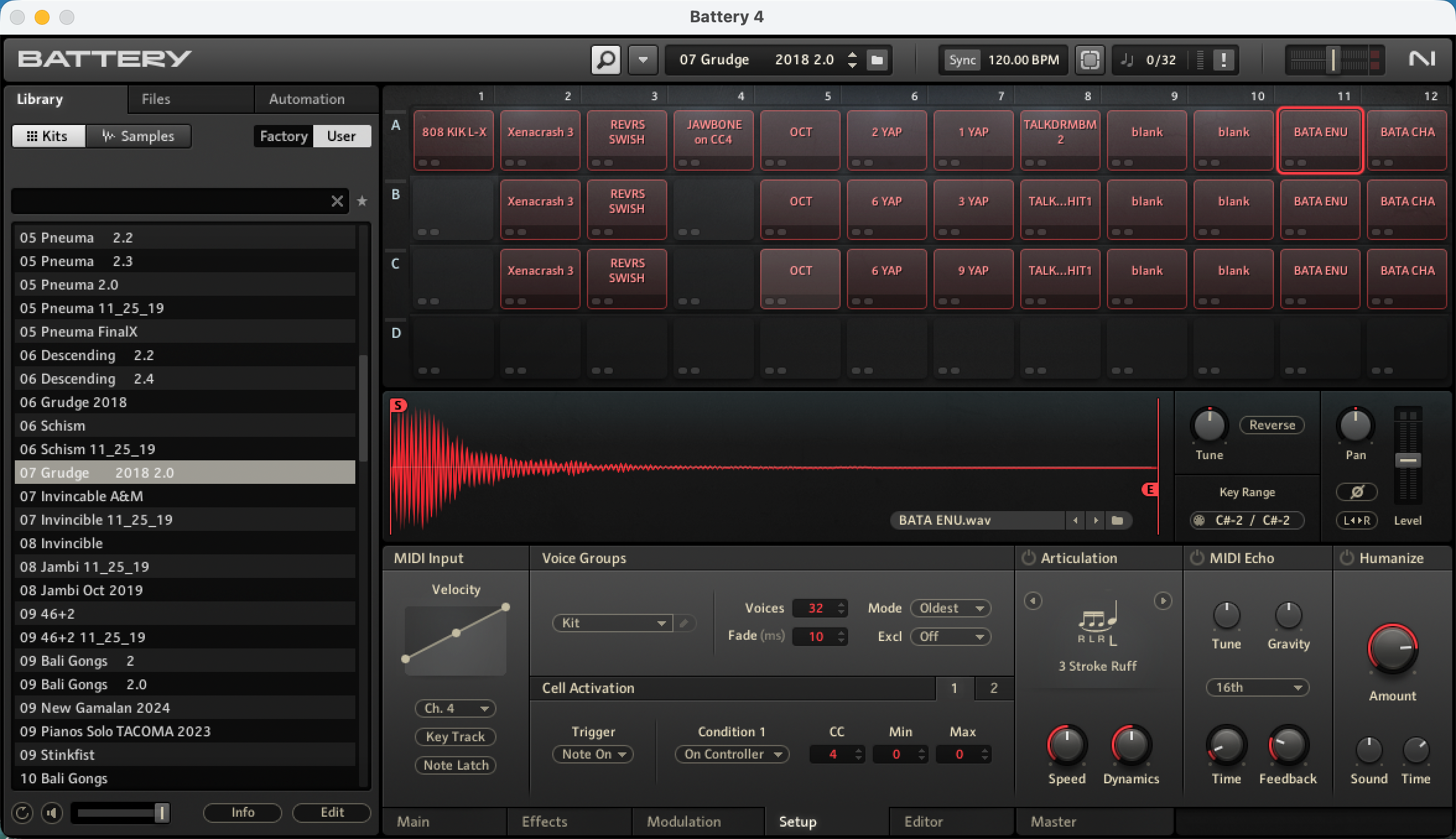Click the magnifier search icon in header
Screen dimensions: 1456x839
[x=605, y=60]
